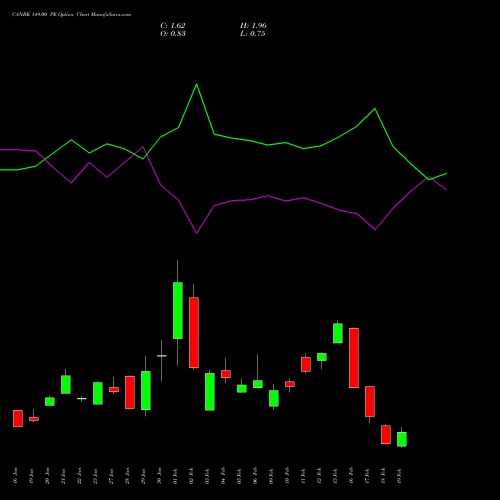Click the low value L: 0.75

click(252, 34)
